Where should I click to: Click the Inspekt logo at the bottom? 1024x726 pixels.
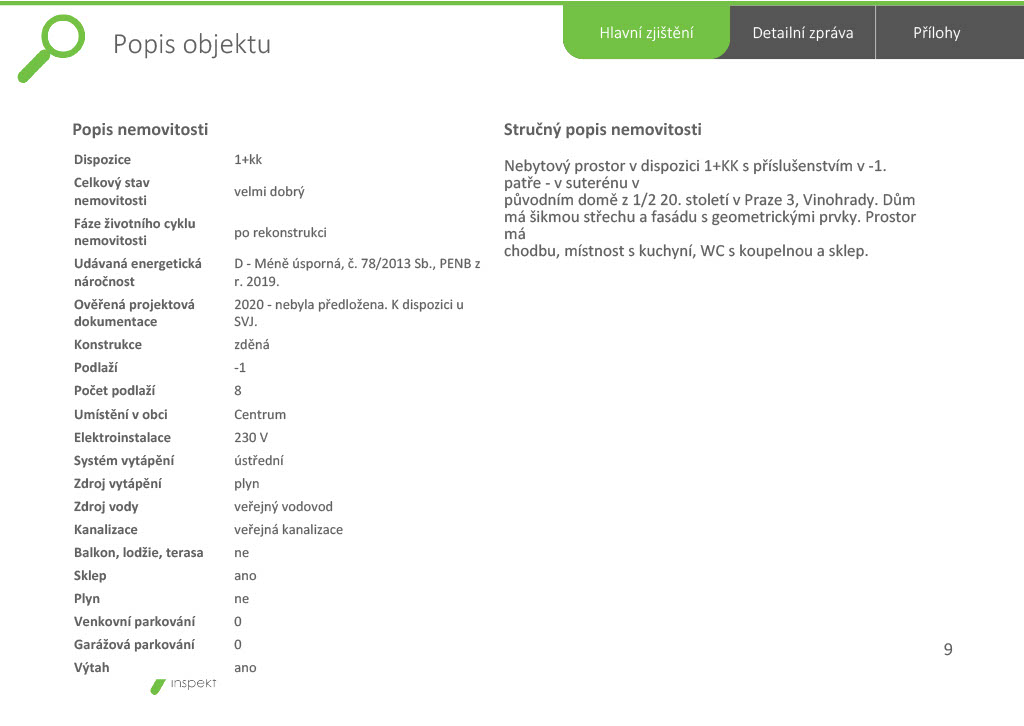click(185, 685)
